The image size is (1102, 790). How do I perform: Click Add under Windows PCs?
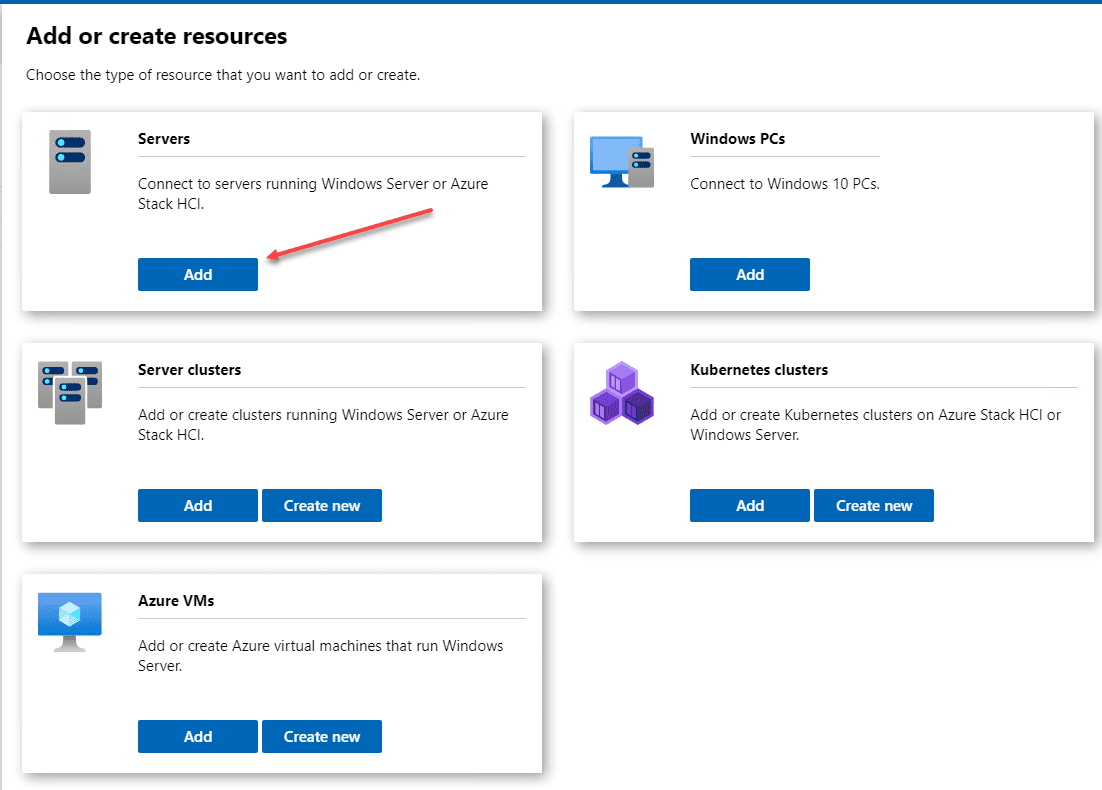click(x=749, y=274)
